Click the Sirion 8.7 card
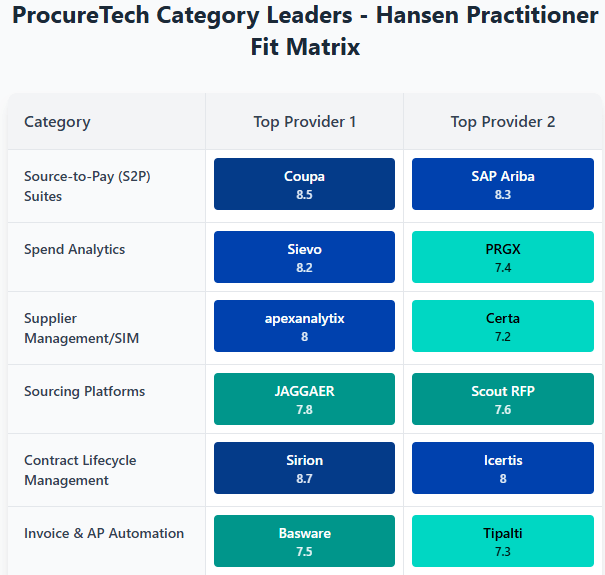The height and width of the screenshot is (575, 605). (x=304, y=468)
